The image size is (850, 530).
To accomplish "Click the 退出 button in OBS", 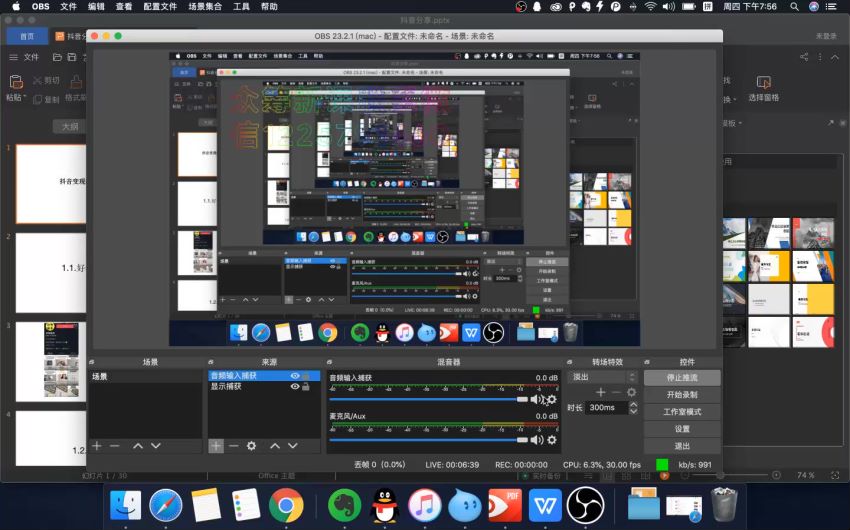I will 682,446.
